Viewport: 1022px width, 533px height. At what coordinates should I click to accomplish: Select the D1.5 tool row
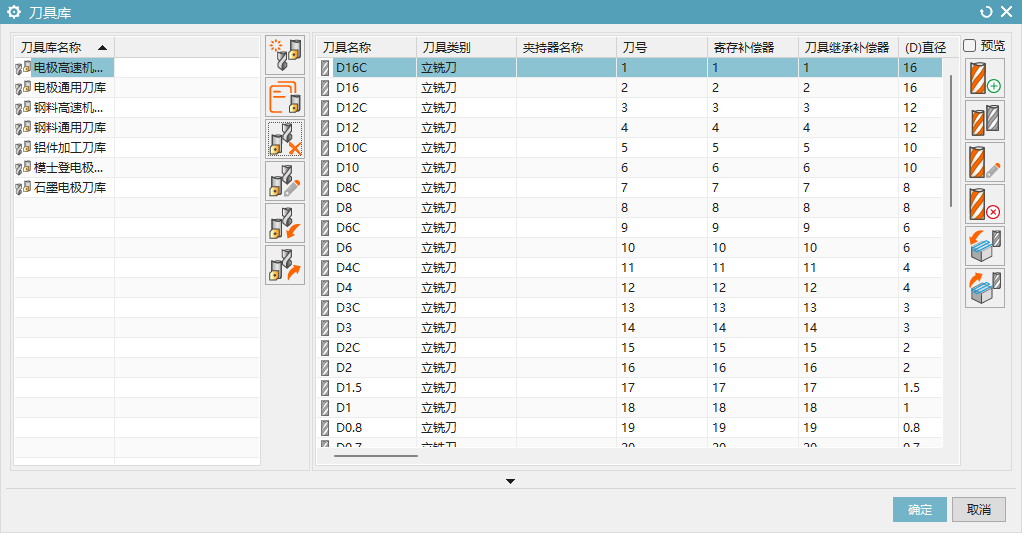[630, 388]
